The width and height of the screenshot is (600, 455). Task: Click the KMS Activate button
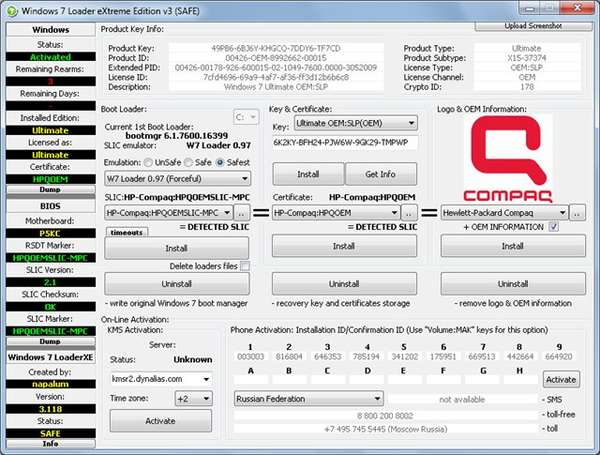pyautogui.click(x=161, y=421)
